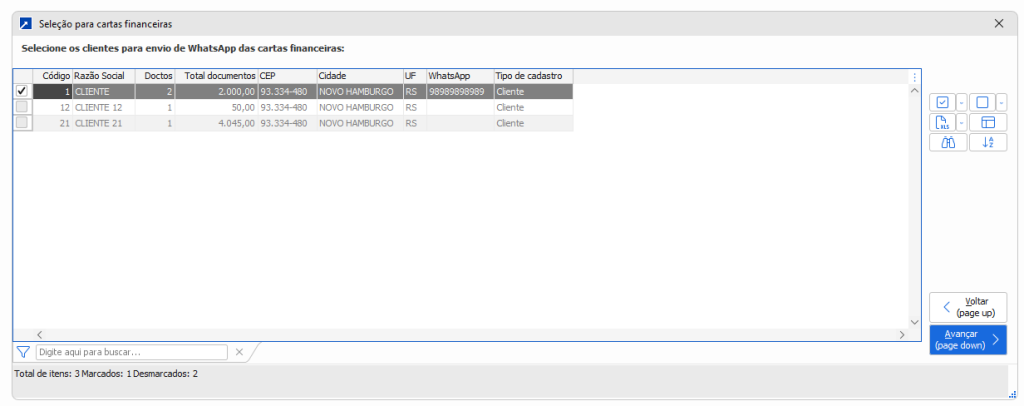Click the blue funnel filter icon
The width and height of the screenshot is (1024, 406).
[24, 352]
